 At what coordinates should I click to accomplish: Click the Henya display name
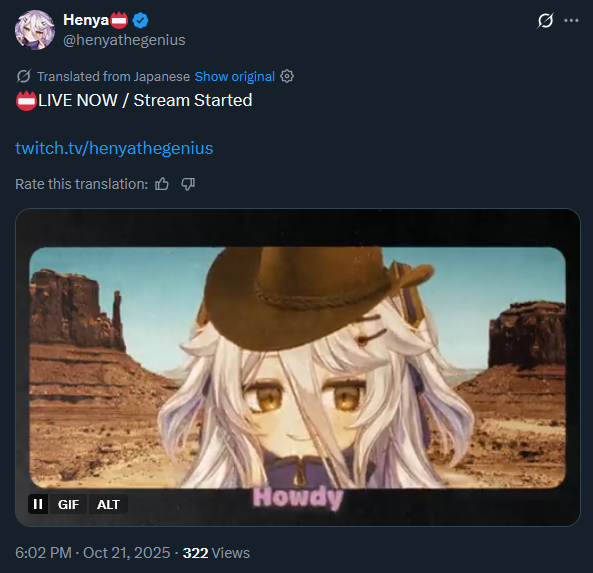86,20
